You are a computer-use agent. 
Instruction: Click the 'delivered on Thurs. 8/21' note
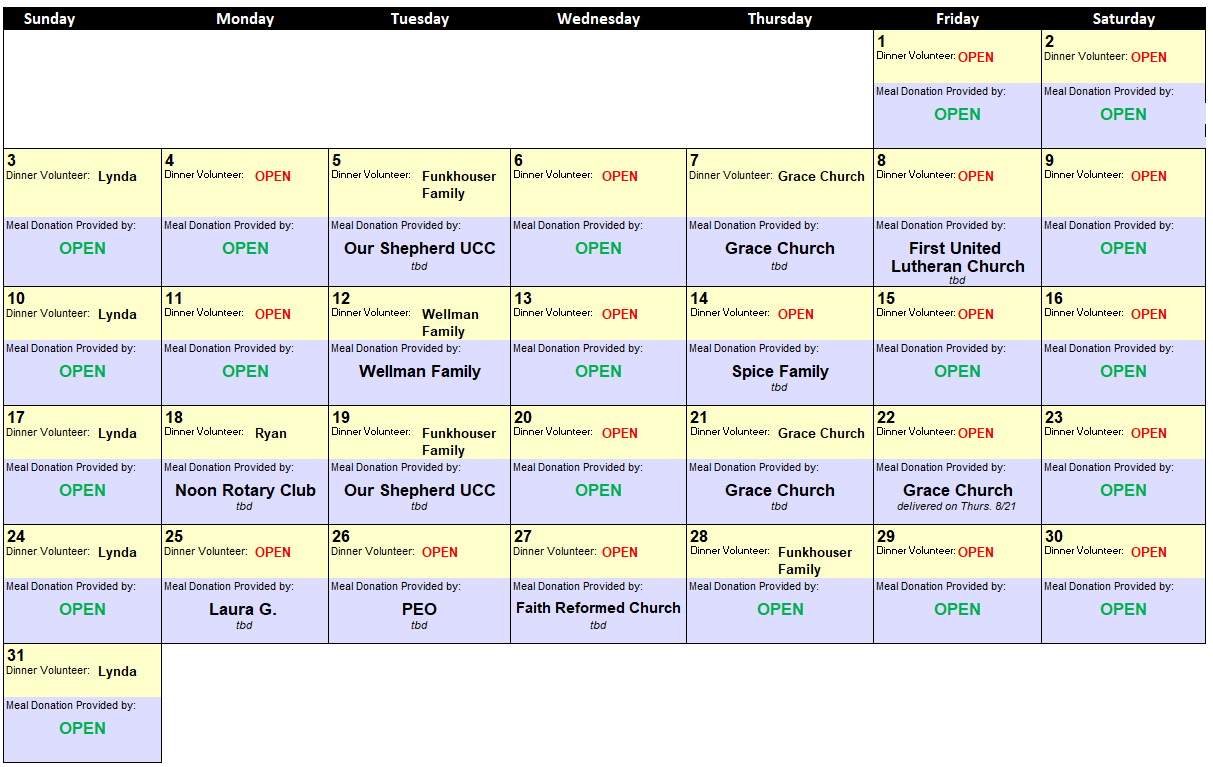click(957, 506)
